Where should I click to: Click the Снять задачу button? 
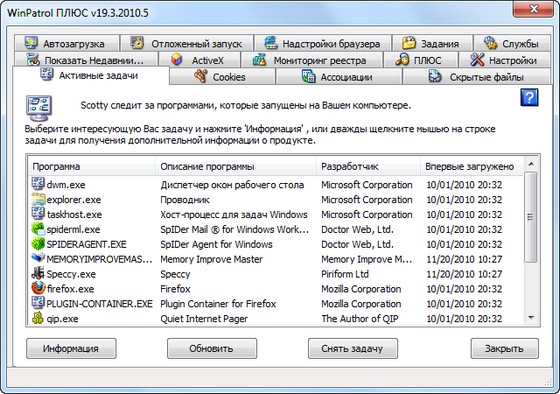pos(353,348)
